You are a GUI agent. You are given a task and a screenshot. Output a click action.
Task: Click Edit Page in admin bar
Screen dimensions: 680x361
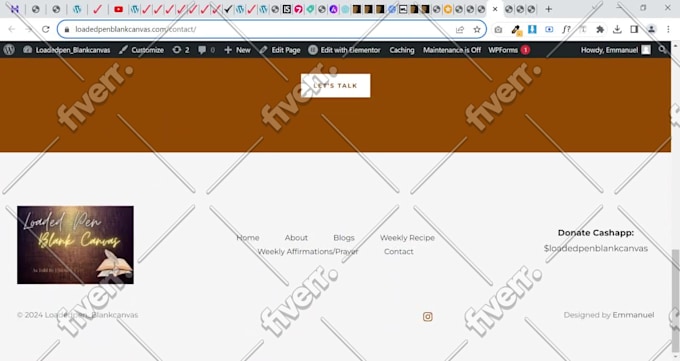[280, 50]
